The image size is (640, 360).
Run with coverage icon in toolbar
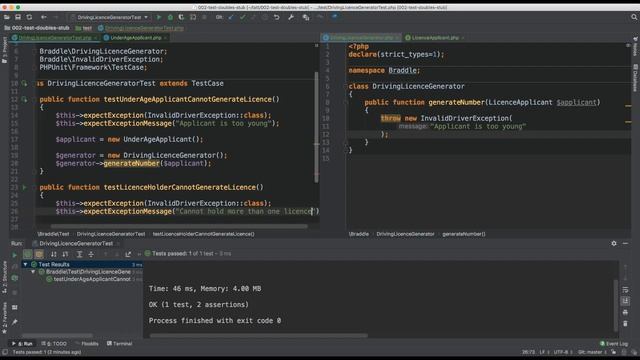tap(181, 17)
